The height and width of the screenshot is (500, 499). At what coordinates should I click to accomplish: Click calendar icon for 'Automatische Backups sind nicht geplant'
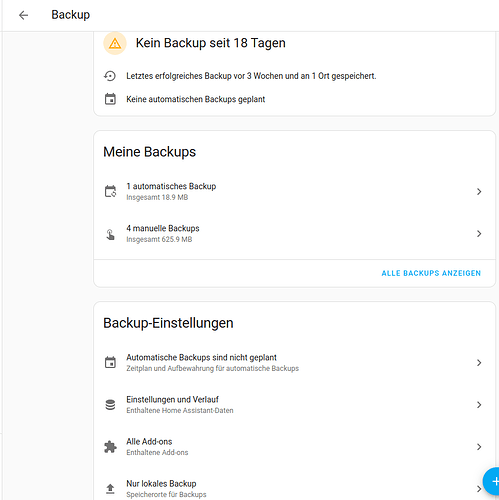110,362
